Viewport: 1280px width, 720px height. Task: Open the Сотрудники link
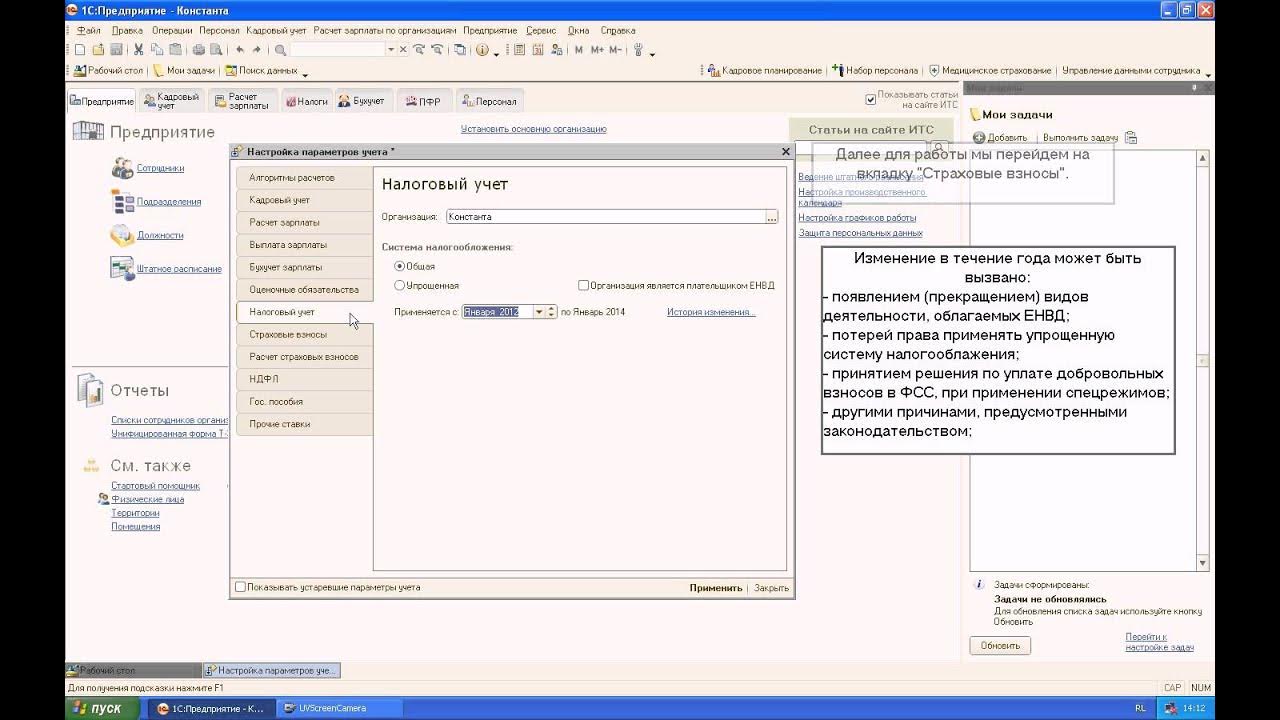(x=160, y=168)
